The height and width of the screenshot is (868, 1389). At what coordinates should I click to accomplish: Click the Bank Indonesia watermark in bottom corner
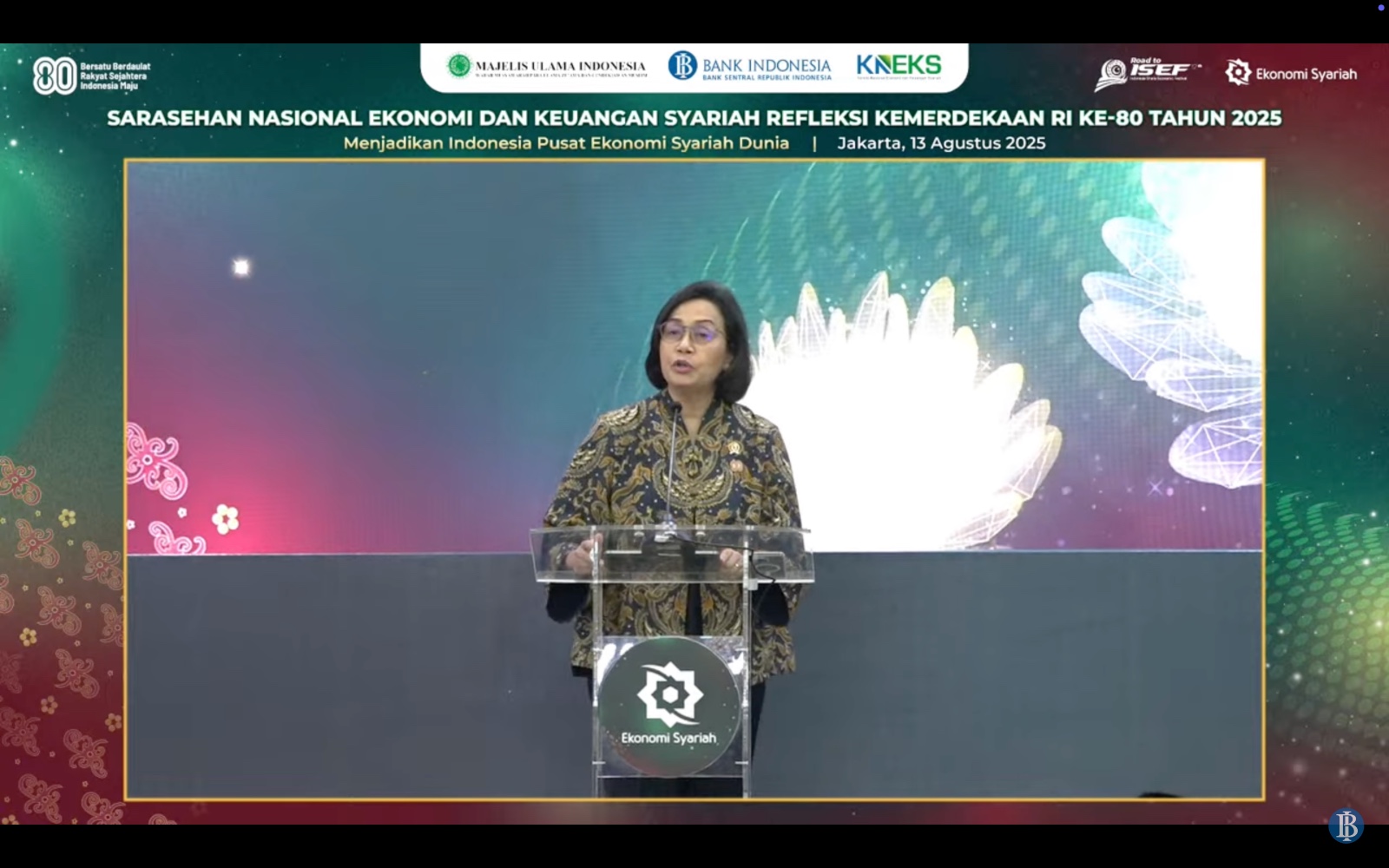pyautogui.click(x=1346, y=825)
